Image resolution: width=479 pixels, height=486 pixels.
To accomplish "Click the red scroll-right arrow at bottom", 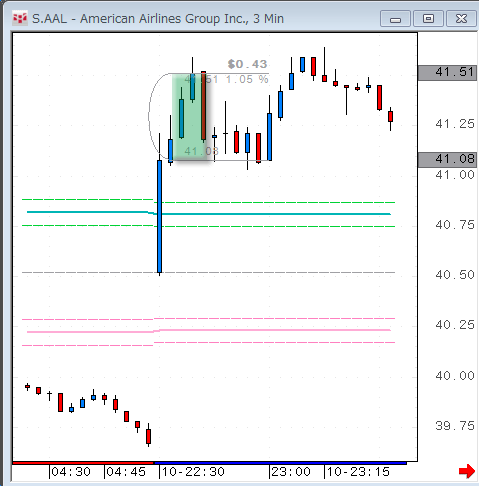I will (x=467, y=471).
